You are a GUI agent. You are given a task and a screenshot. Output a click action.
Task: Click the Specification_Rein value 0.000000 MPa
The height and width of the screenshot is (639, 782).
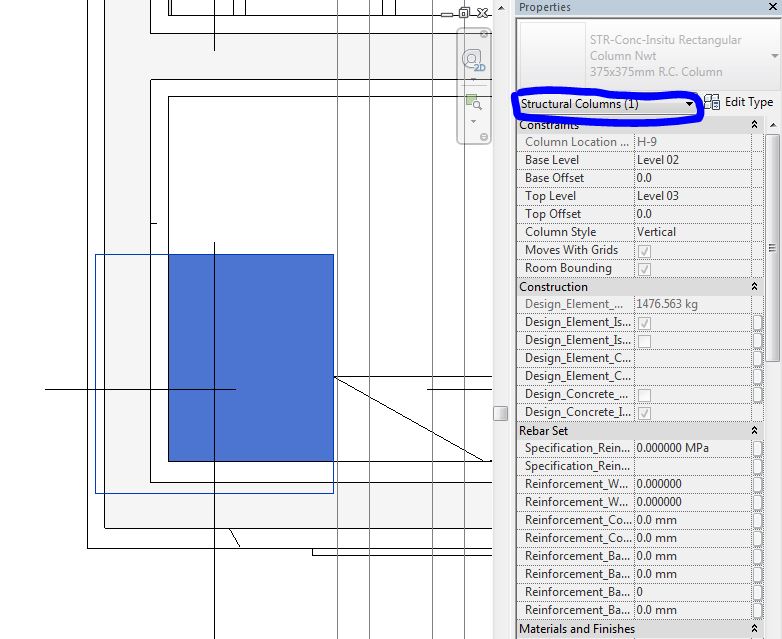[x=692, y=448]
